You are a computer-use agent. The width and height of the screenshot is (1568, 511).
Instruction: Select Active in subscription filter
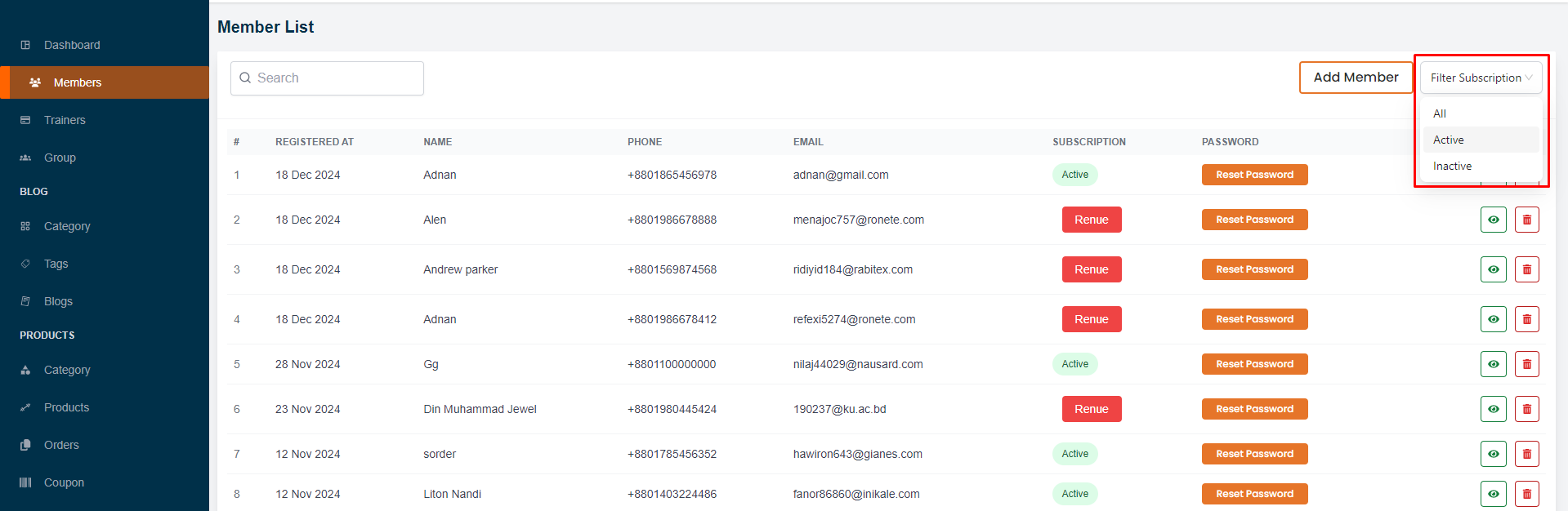pos(1448,140)
